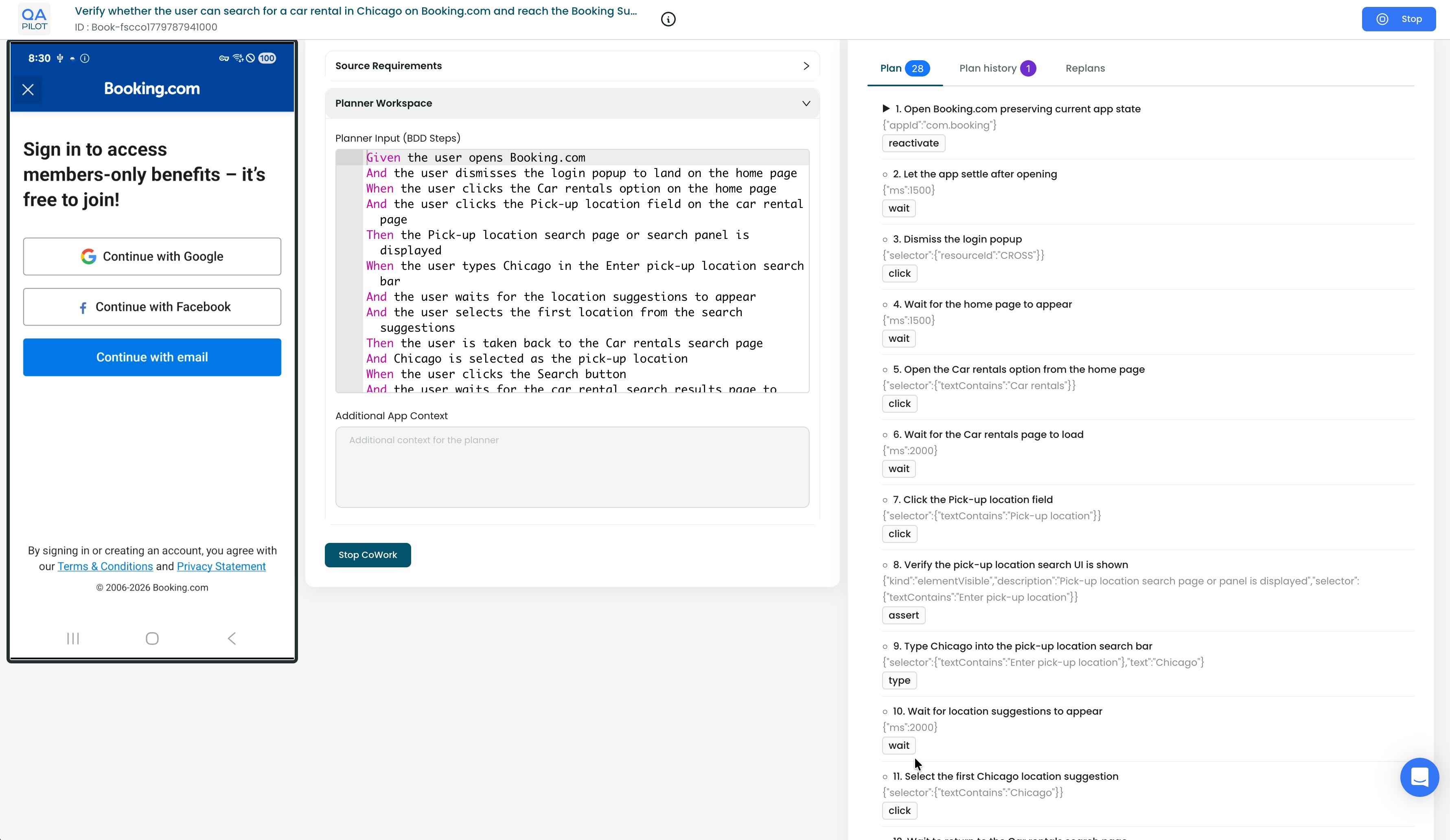
Task: Tap Continue with email
Action: tap(152, 357)
